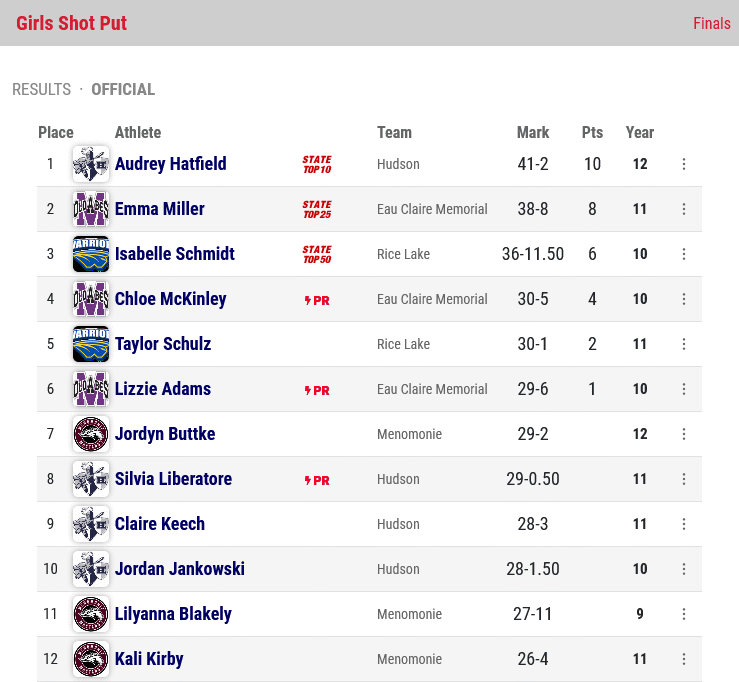
Task: Click the State Top 50 badge
Action: pyautogui.click(x=317, y=255)
